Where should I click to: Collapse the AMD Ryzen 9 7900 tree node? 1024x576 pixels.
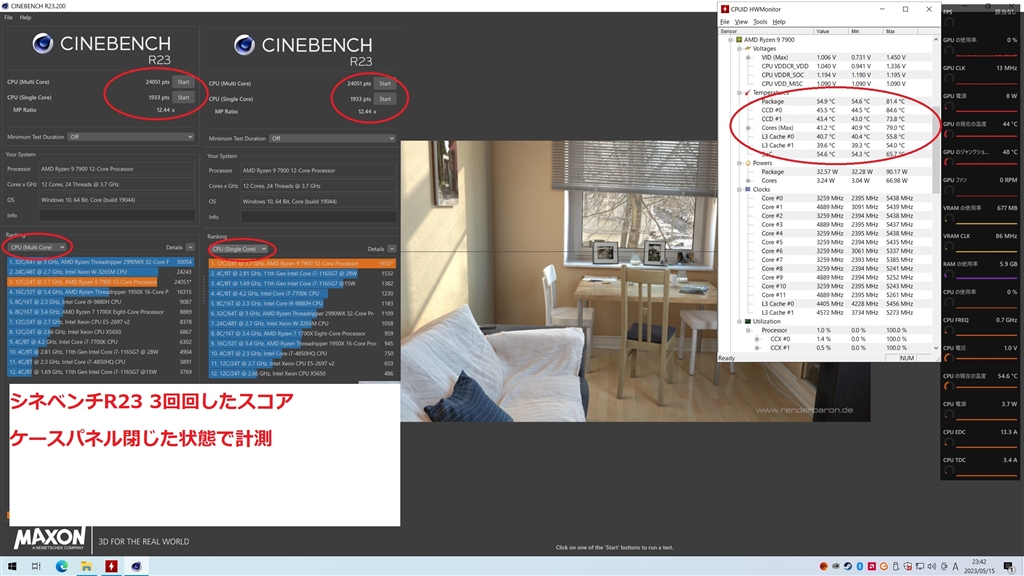point(731,40)
